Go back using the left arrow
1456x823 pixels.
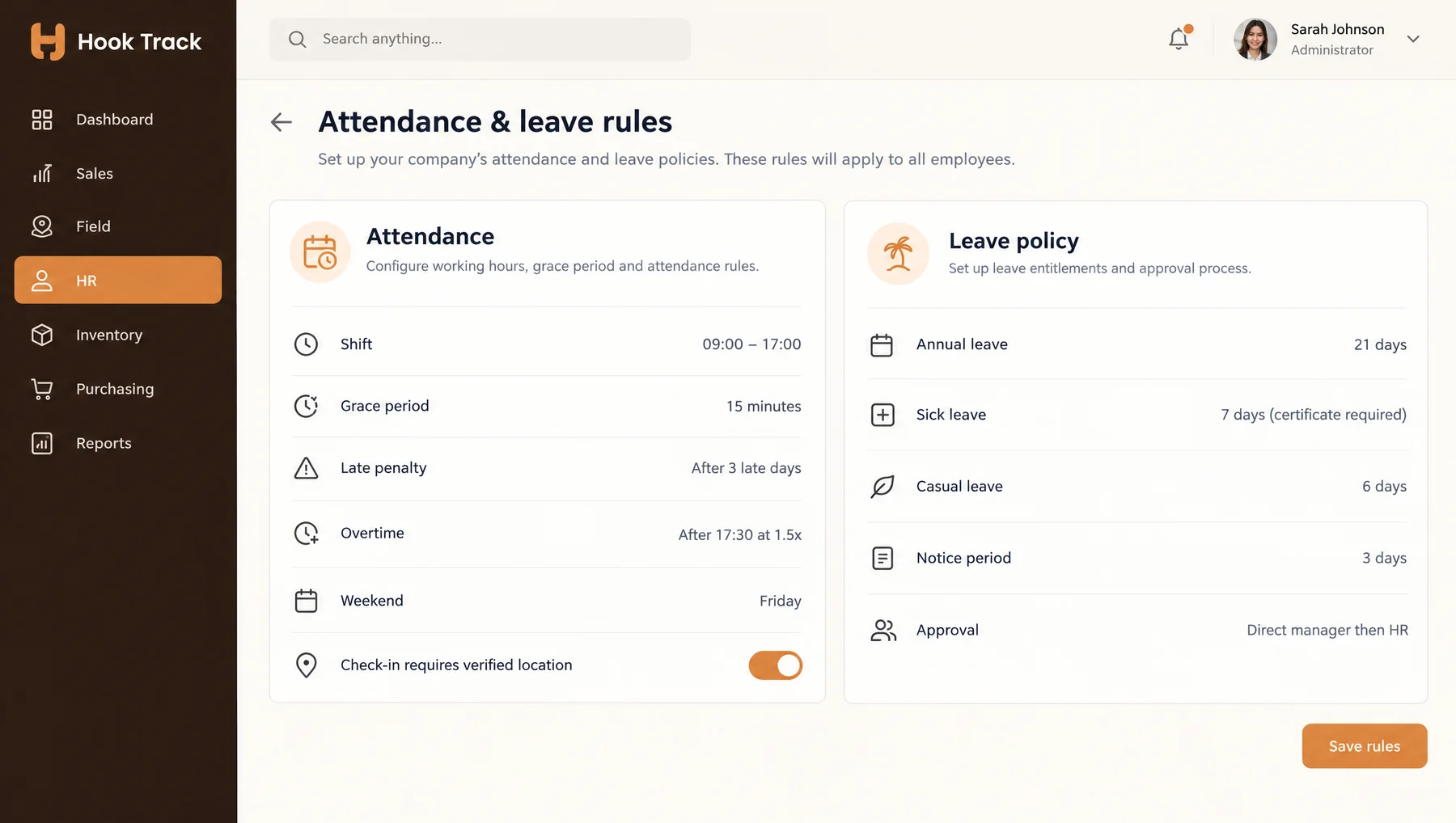[281, 122]
